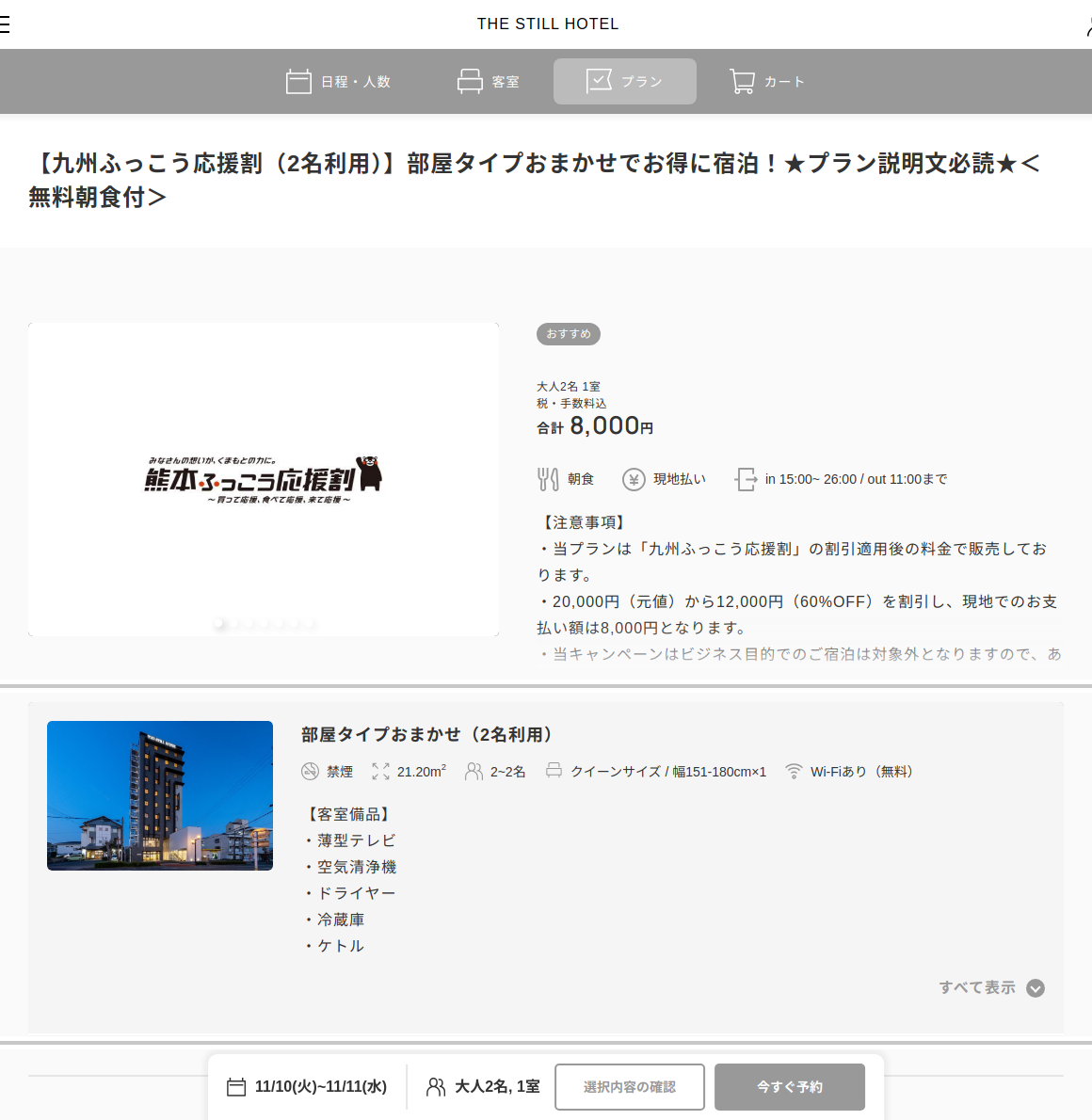Click the calendar icon in step bar

[298, 82]
